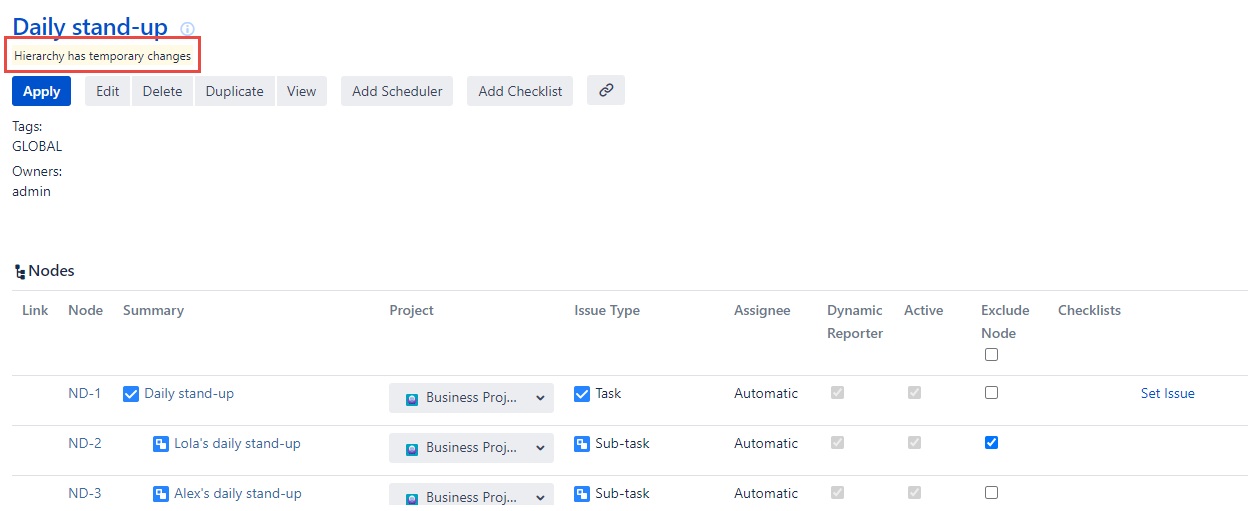Click the info icon beside Daily stand-up title

point(187,29)
